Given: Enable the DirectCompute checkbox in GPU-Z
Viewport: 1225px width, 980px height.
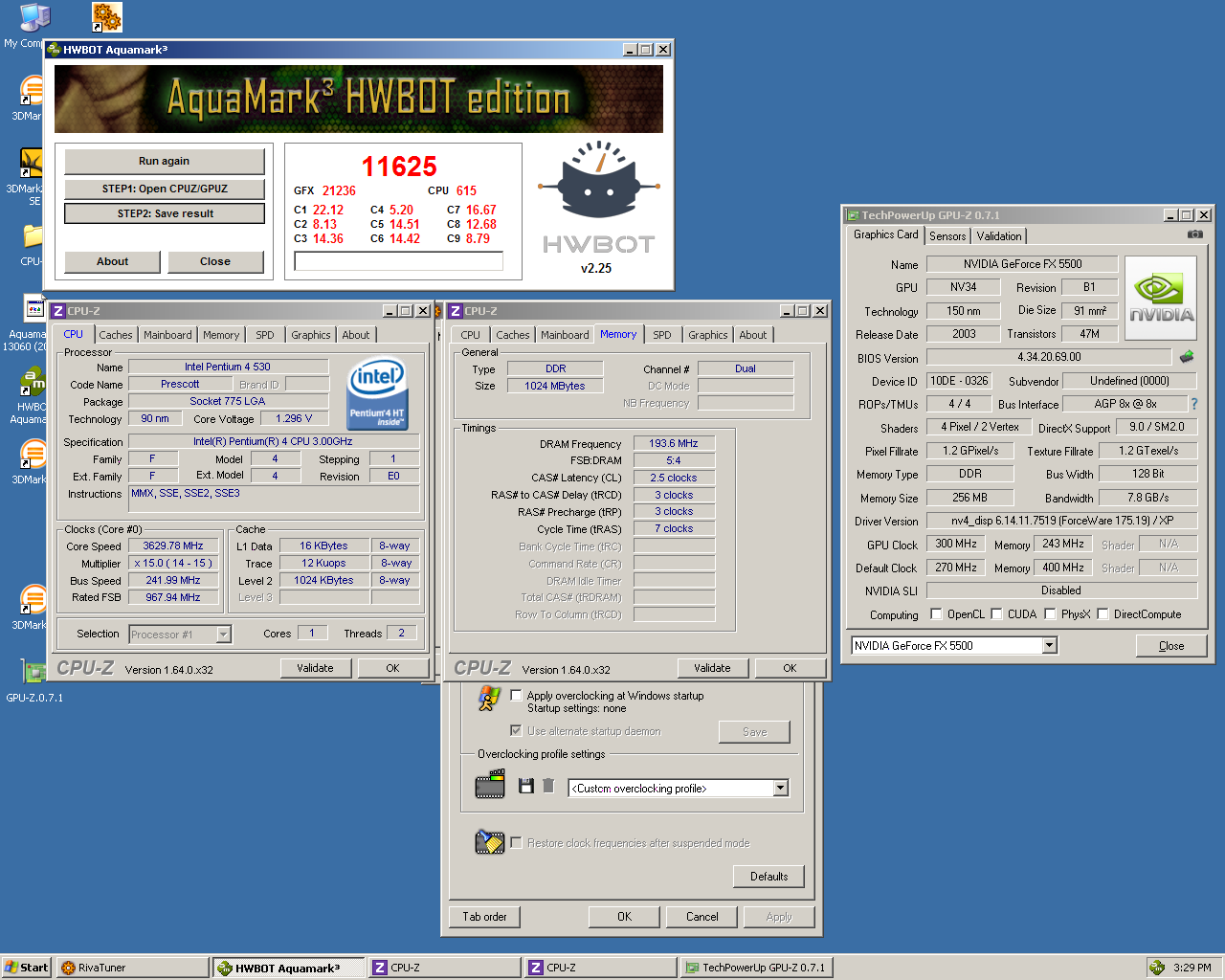Looking at the screenshot, I should tap(1102, 614).
